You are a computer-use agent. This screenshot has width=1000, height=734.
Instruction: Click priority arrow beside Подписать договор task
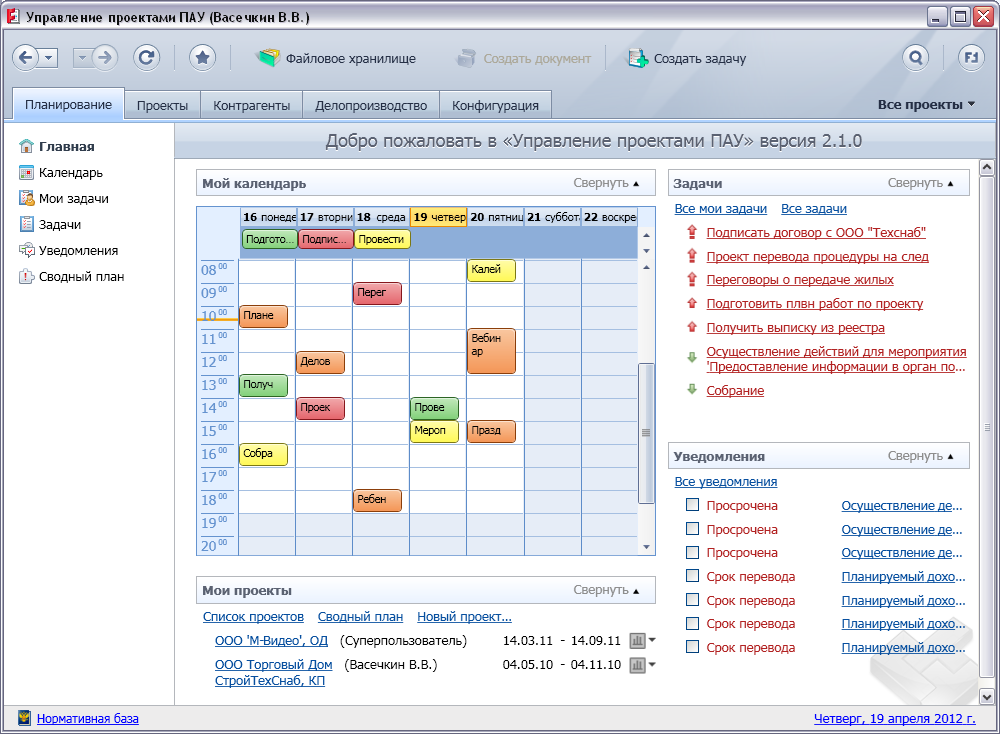[x=692, y=232]
